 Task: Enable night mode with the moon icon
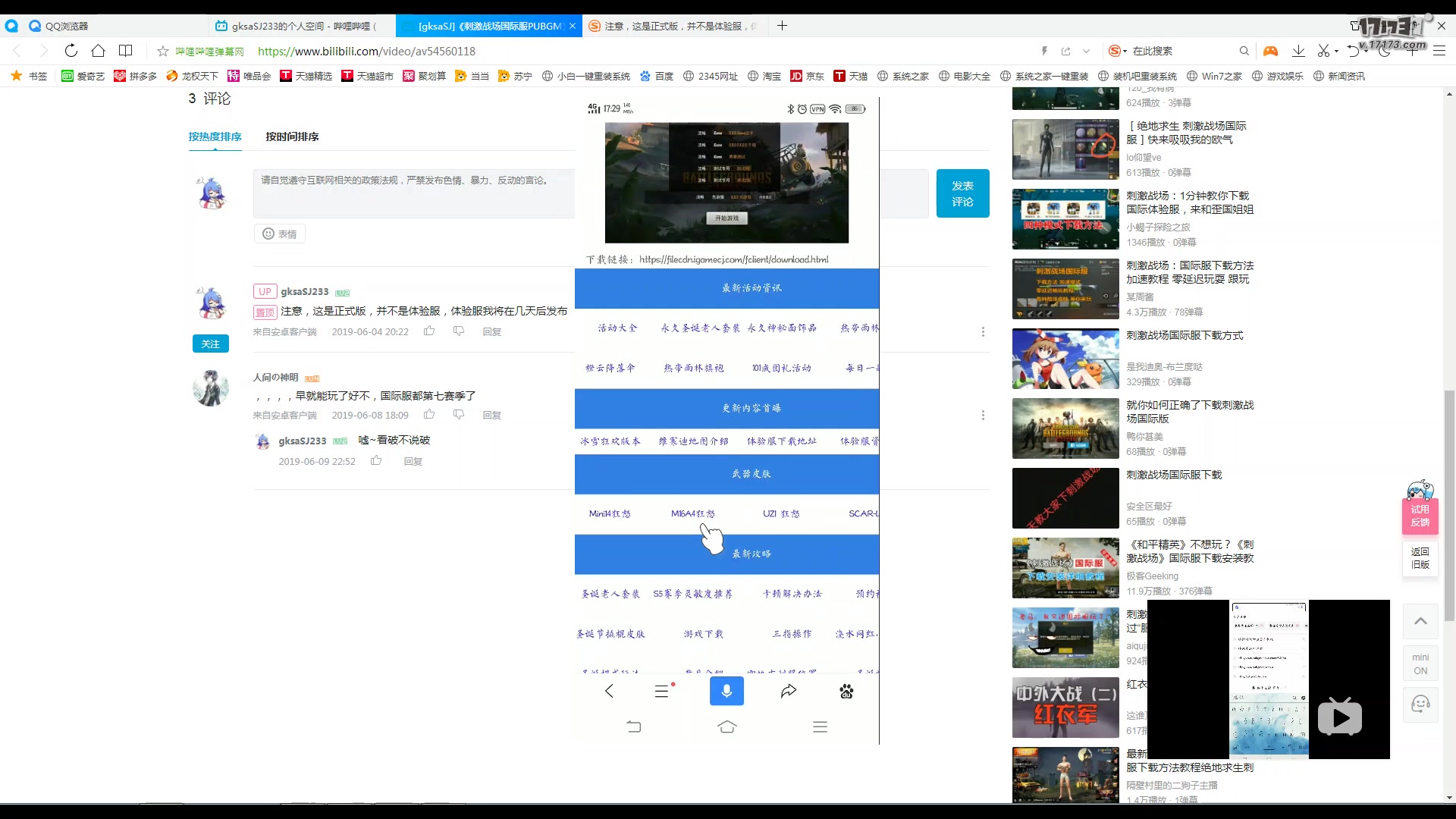[1384, 51]
